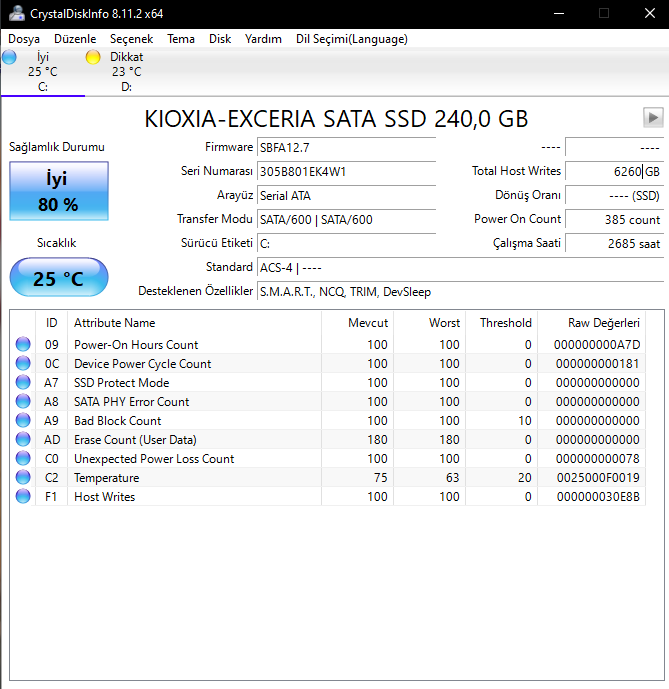Click the İyi 80 % health status button
The width and height of the screenshot is (669, 689).
[59, 191]
